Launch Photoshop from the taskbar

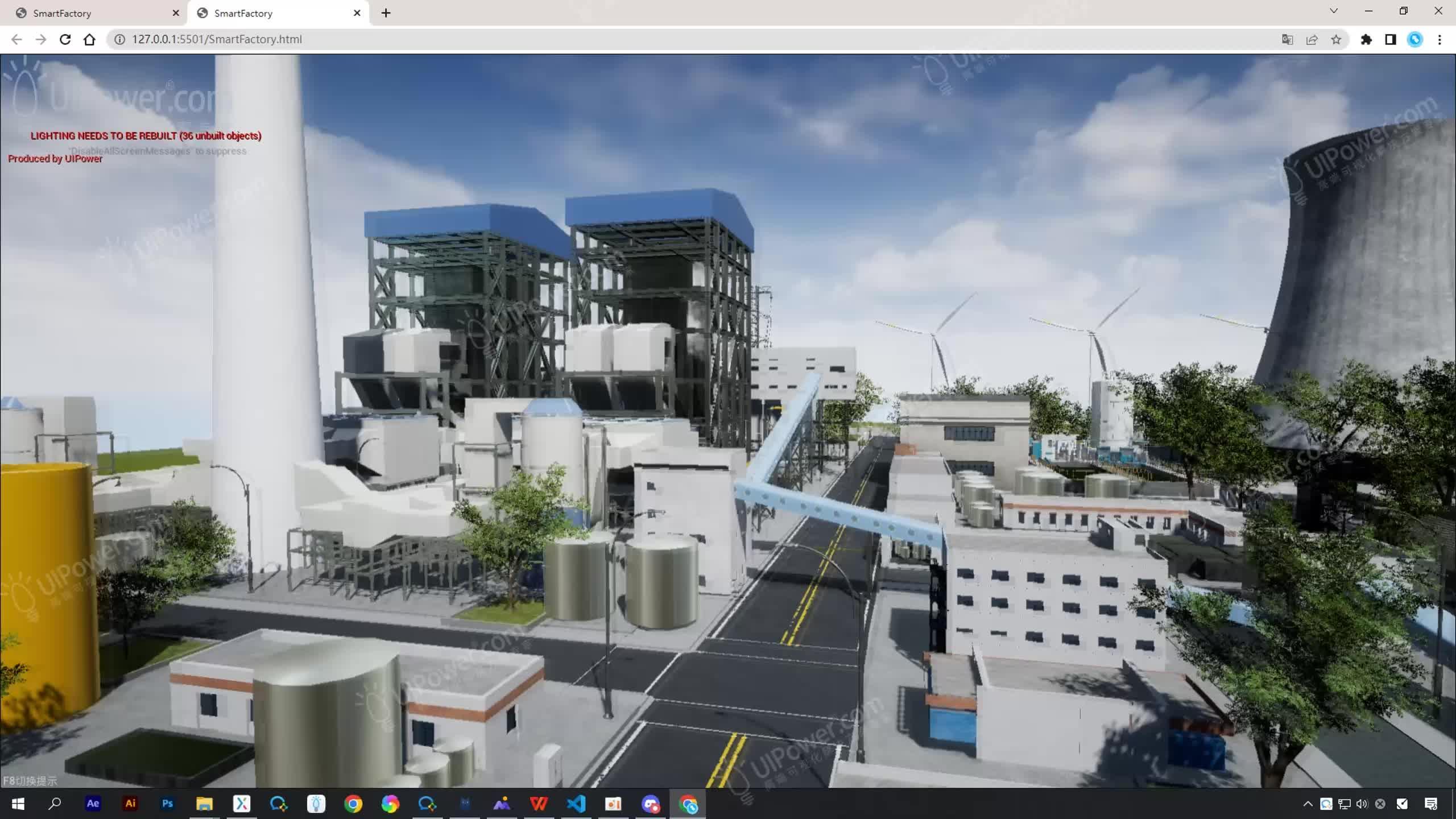tap(167, 804)
